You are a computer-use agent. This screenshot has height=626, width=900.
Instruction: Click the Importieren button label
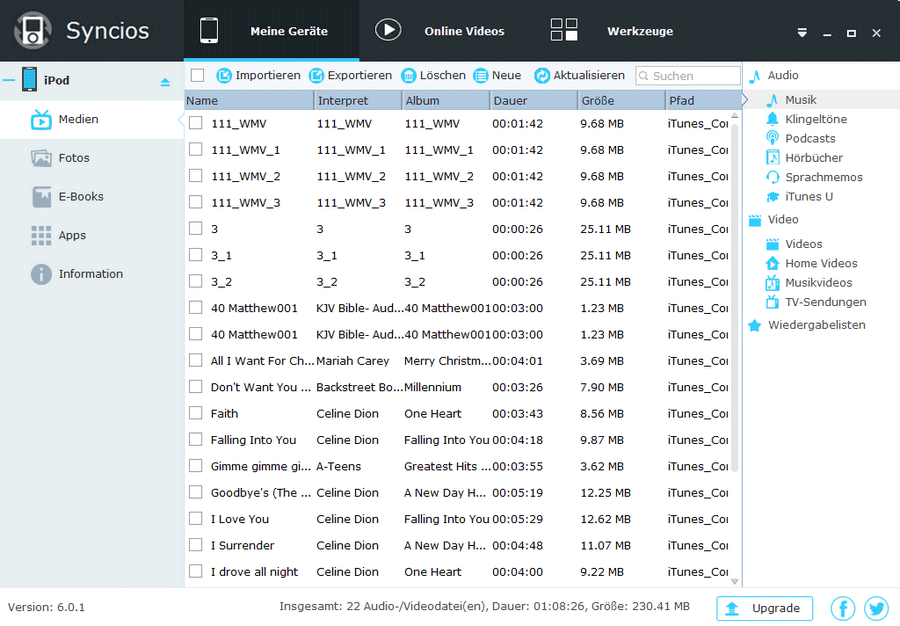[x=268, y=75]
